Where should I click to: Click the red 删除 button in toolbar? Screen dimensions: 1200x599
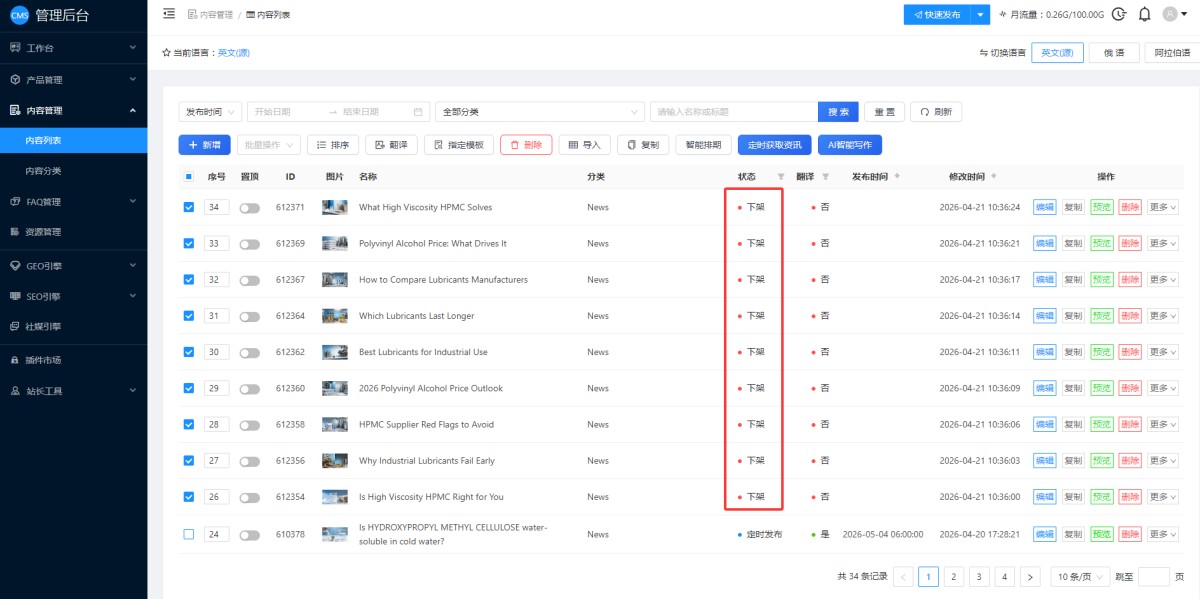coord(525,145)
